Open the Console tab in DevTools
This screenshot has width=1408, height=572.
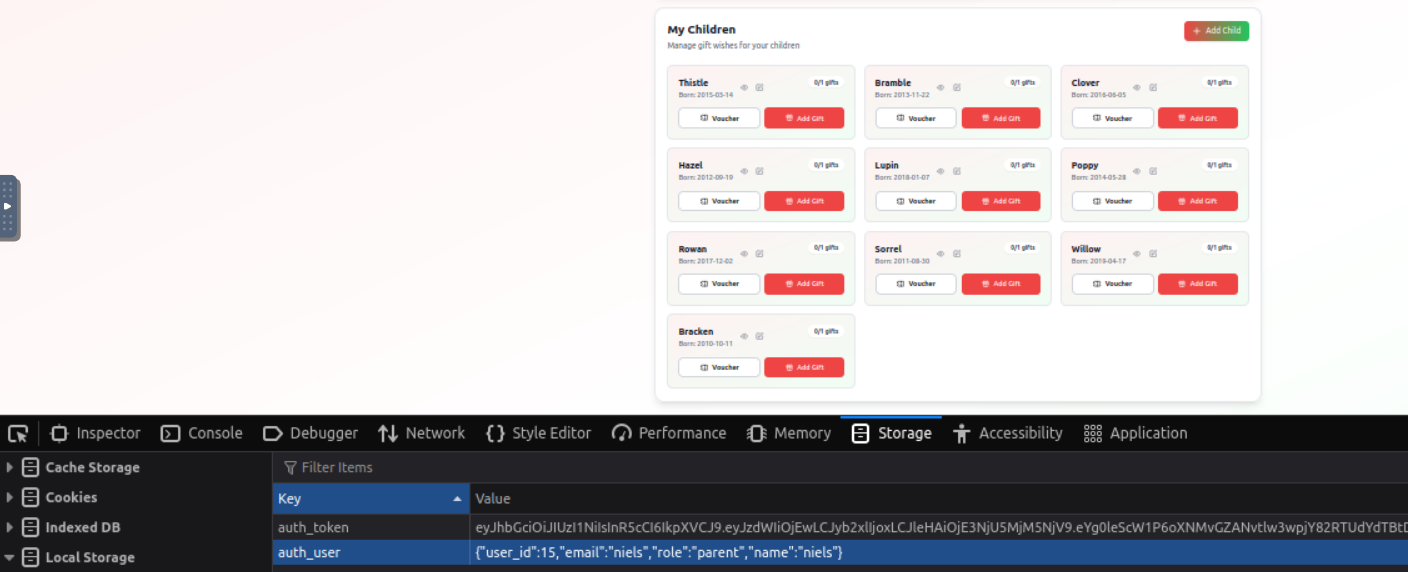pos(202,433)
